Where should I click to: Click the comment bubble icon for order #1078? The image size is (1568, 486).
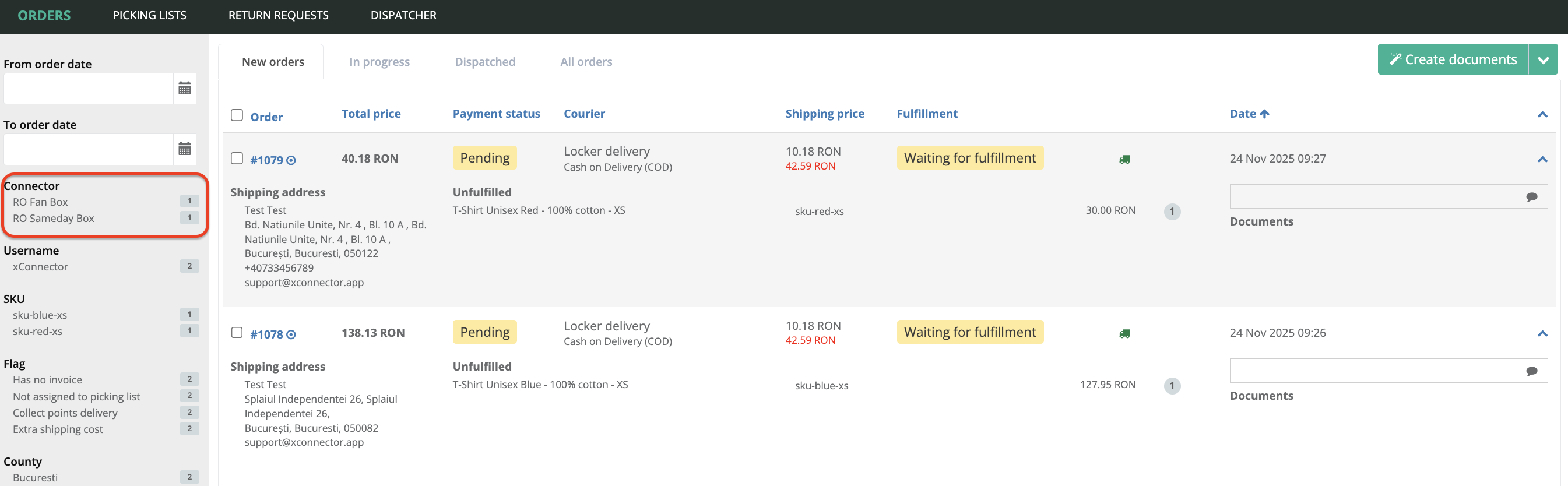[x=1531, y=371]
